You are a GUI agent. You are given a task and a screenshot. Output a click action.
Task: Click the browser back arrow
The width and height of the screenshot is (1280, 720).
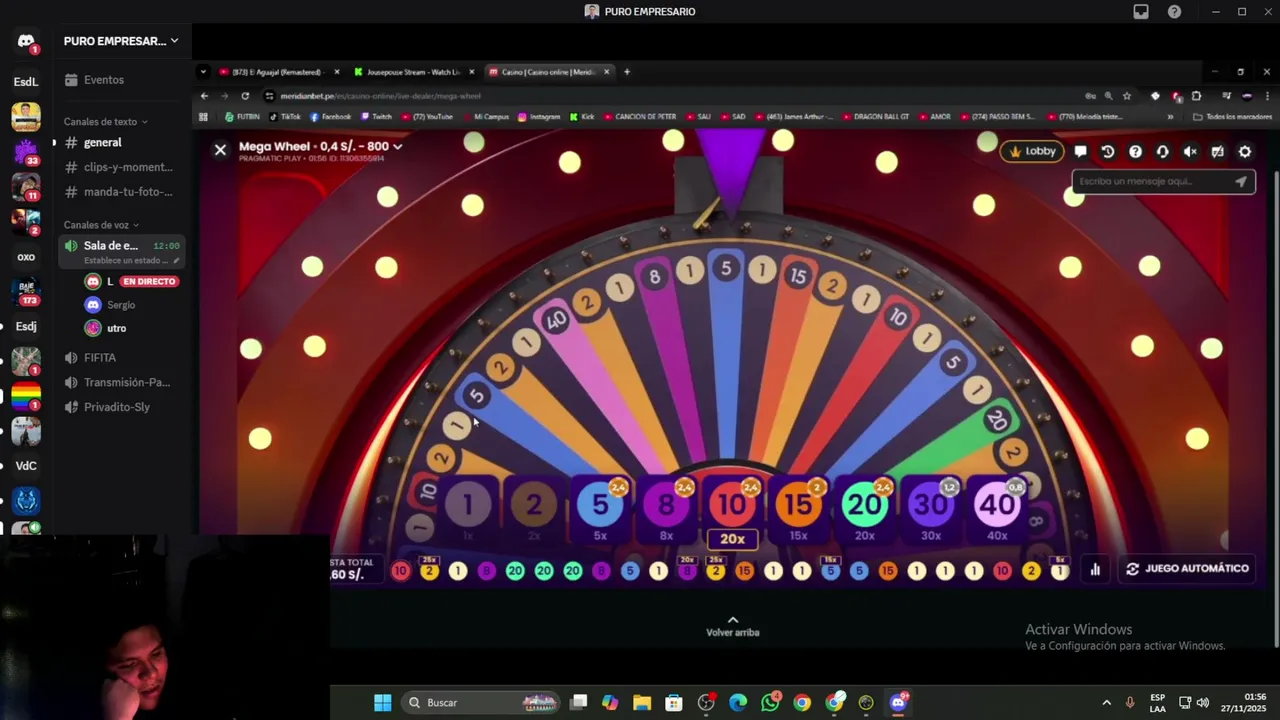204,96
